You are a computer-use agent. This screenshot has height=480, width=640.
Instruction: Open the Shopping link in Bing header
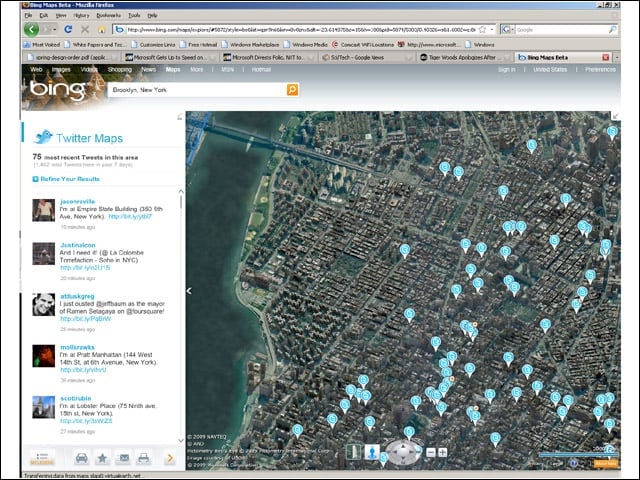pos(120,69)
